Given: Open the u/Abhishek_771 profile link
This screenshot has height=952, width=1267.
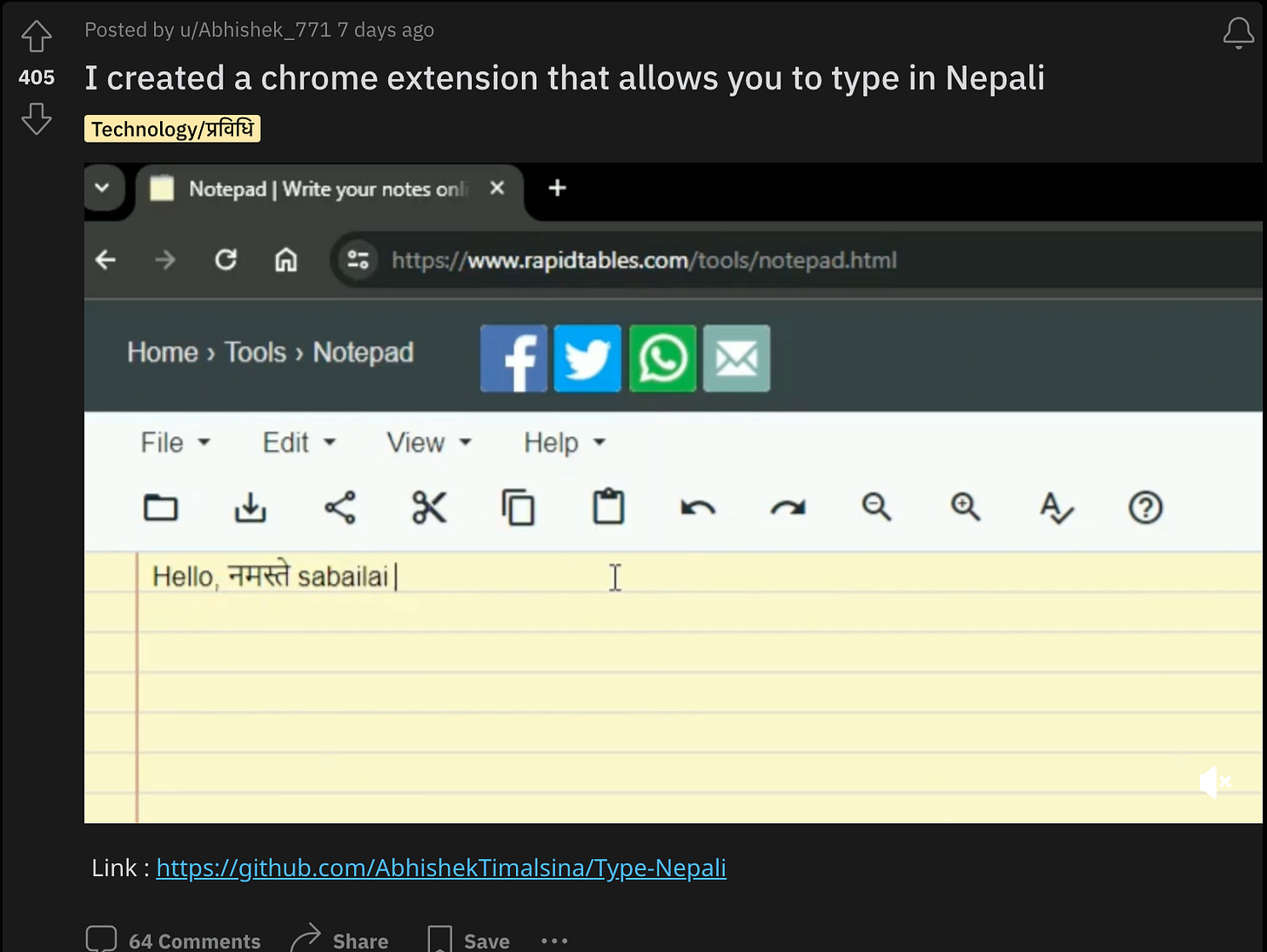Looking at the screenshot, I should tap(255, 30).
